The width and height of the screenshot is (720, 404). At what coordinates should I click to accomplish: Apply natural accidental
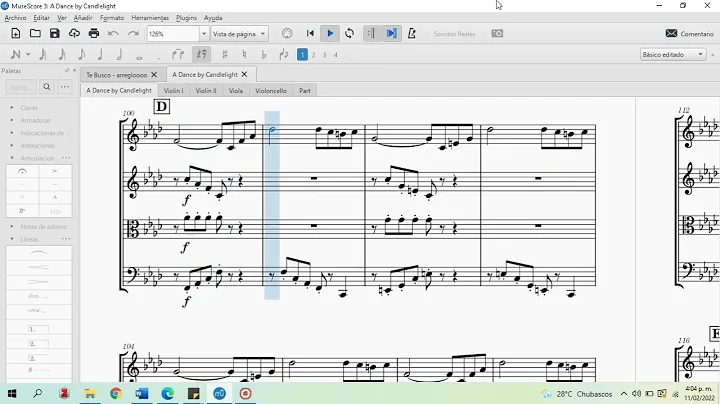(x=244, y=55)
